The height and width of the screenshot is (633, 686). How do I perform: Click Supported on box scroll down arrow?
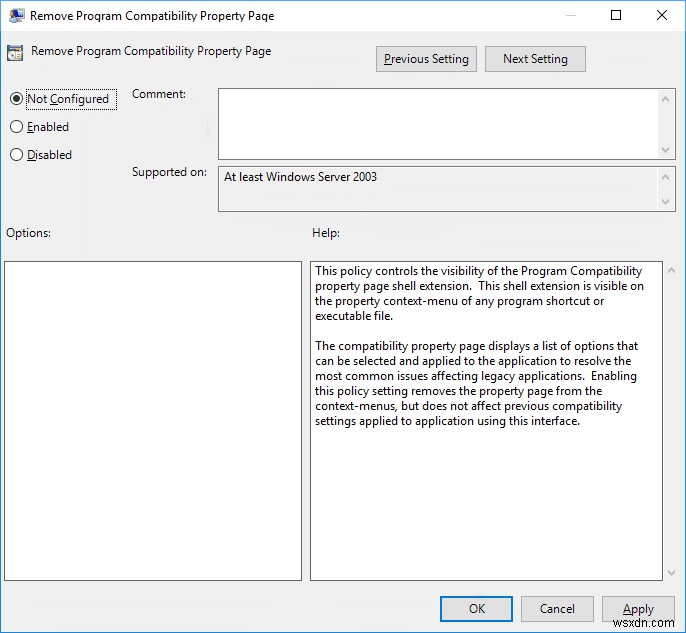[x=665, y=202]
